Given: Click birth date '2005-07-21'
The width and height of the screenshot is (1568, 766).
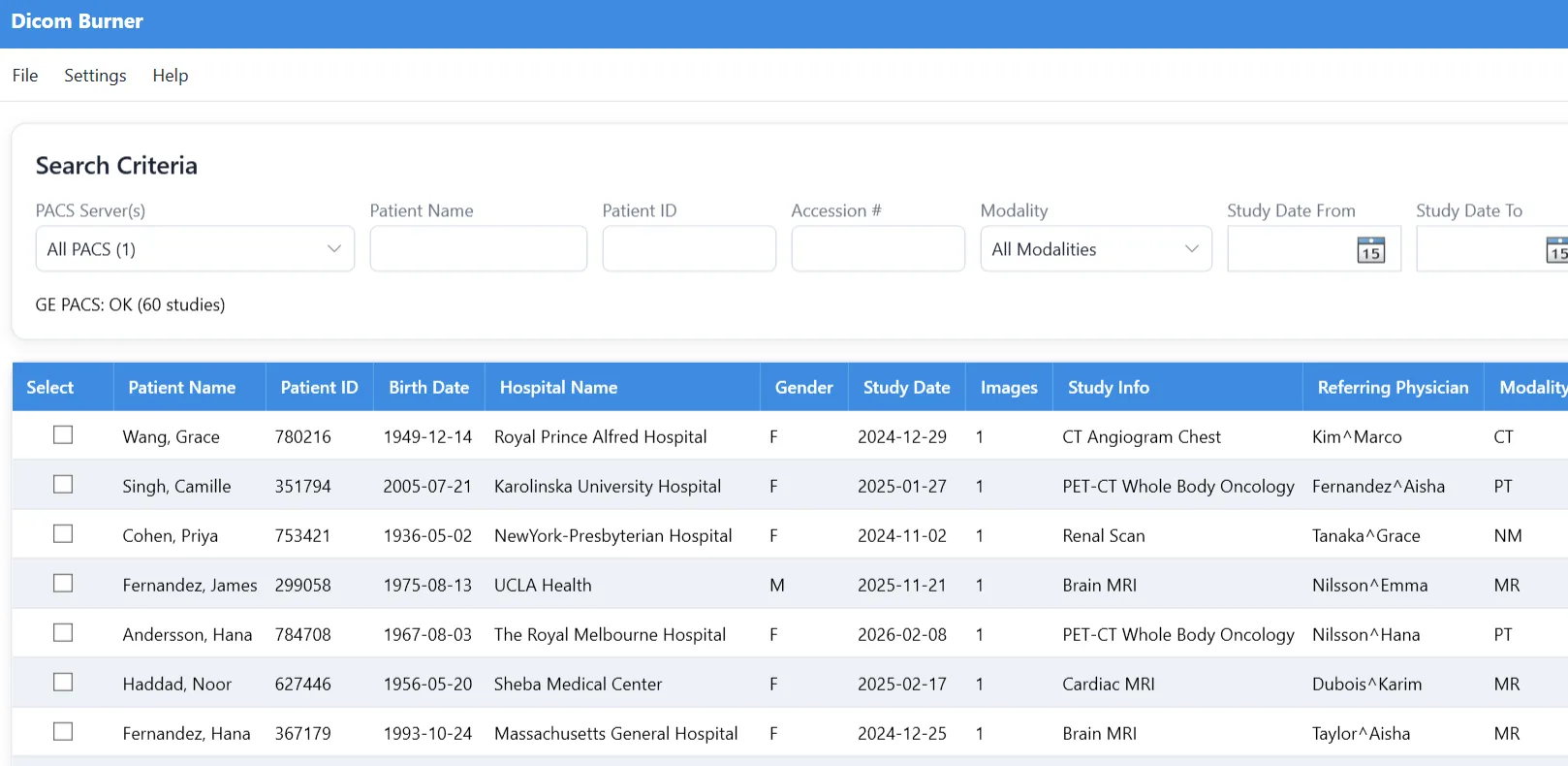Looking at the screenshot, I should click(x=427, y=487).
